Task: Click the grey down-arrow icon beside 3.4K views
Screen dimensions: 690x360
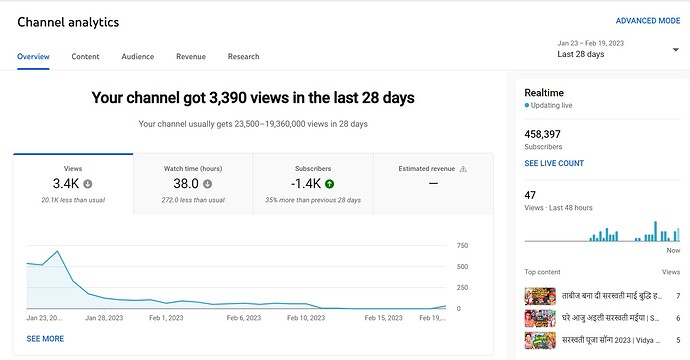Action: pos(88,184)
